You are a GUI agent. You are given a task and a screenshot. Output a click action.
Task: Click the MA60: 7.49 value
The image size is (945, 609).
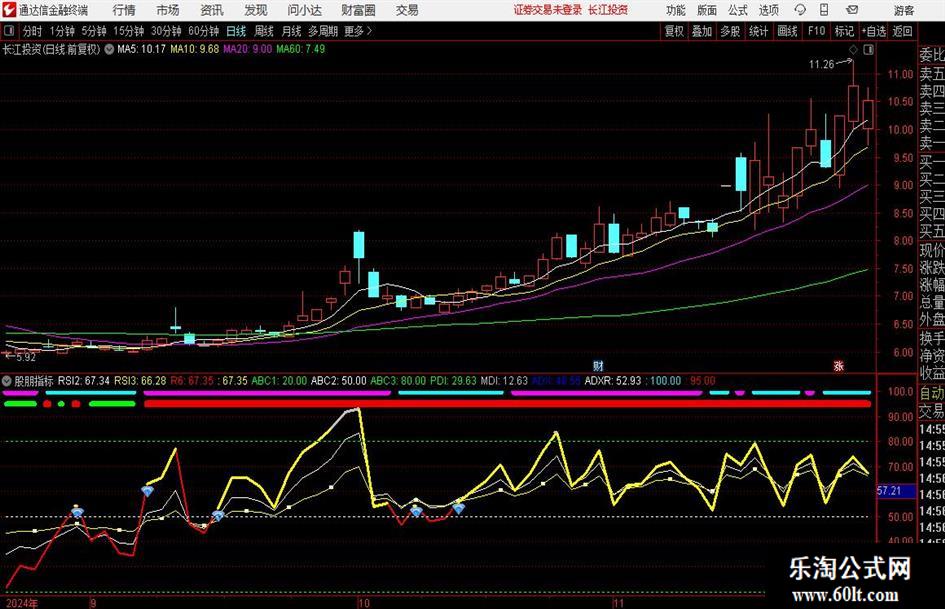point(300,49)
